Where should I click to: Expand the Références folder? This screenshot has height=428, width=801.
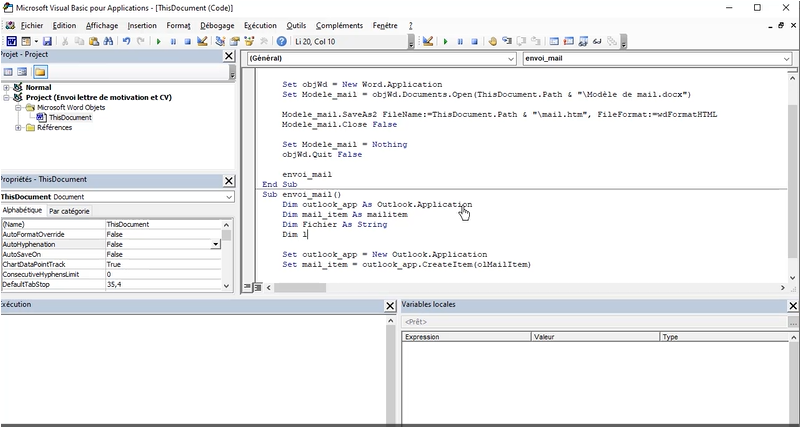click(x=18, y=127)
